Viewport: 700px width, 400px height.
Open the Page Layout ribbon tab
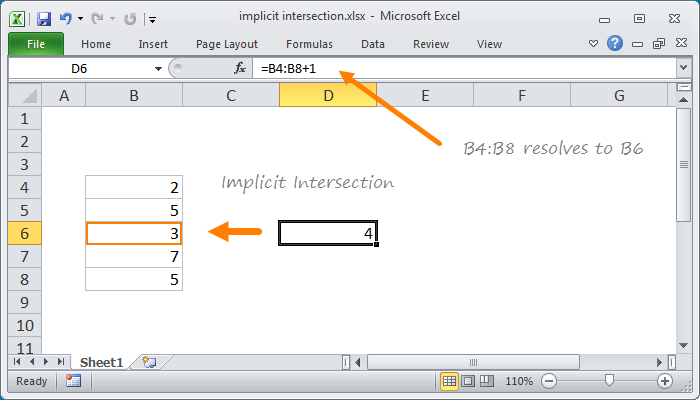pos(227,44)
